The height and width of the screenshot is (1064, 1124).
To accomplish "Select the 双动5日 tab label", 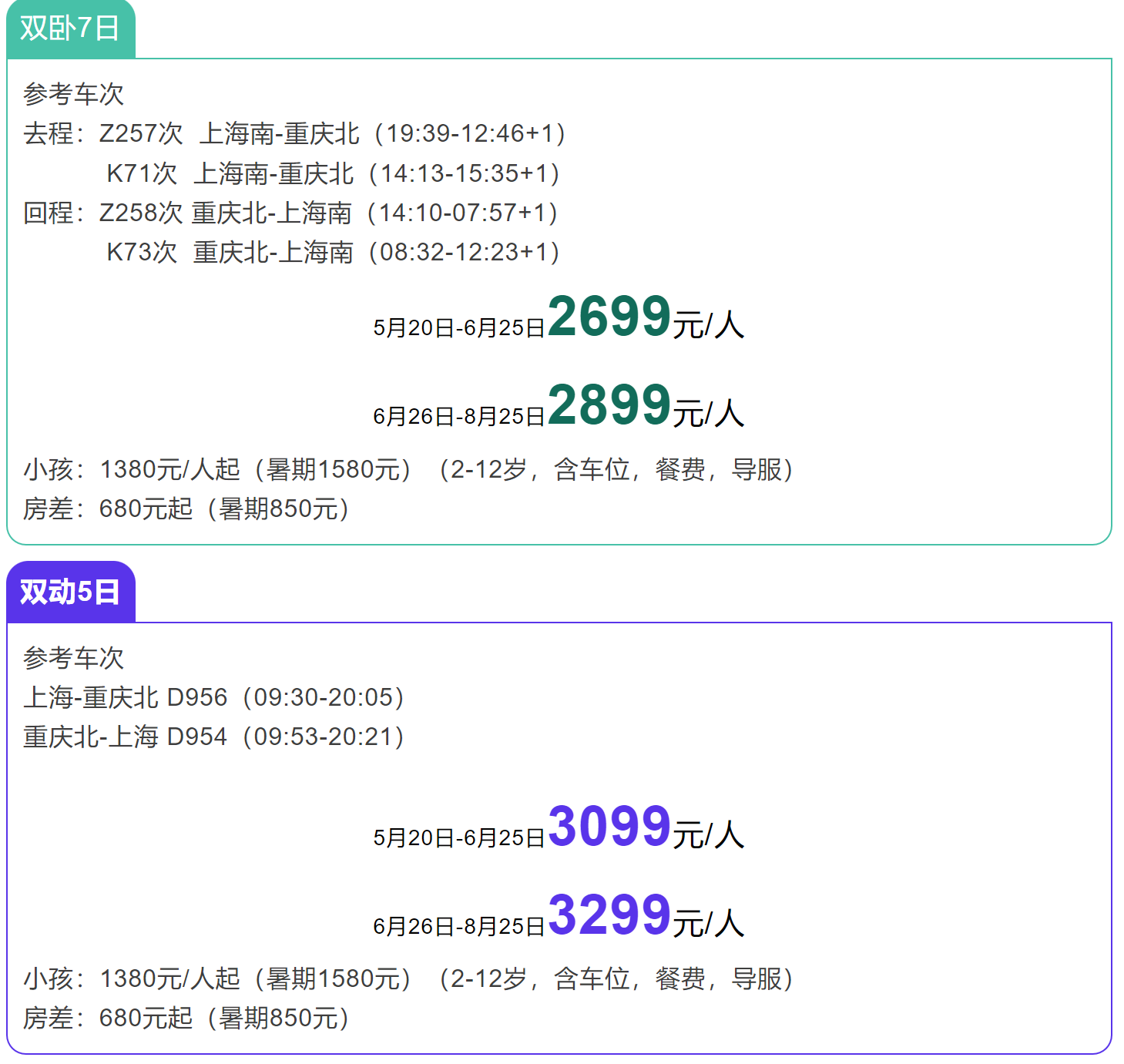I will coord(70,592).
